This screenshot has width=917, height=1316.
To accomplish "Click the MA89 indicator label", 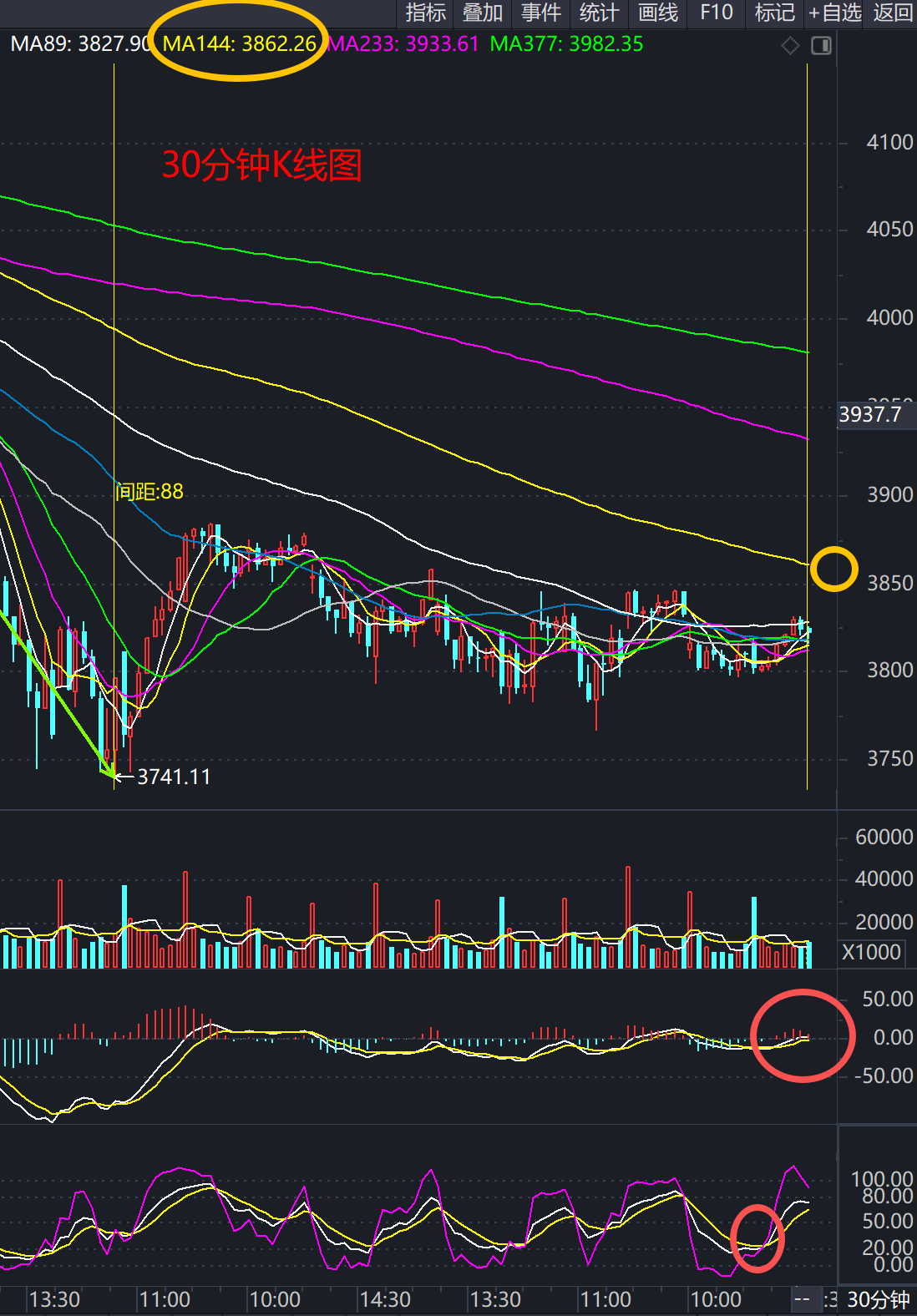I will [x=81, y=44].
